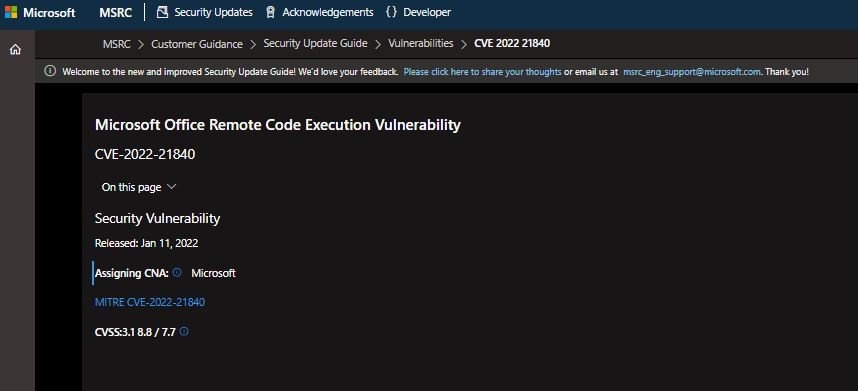Click the banner information circle icon
858x391 pixels.
pos(50,71)
